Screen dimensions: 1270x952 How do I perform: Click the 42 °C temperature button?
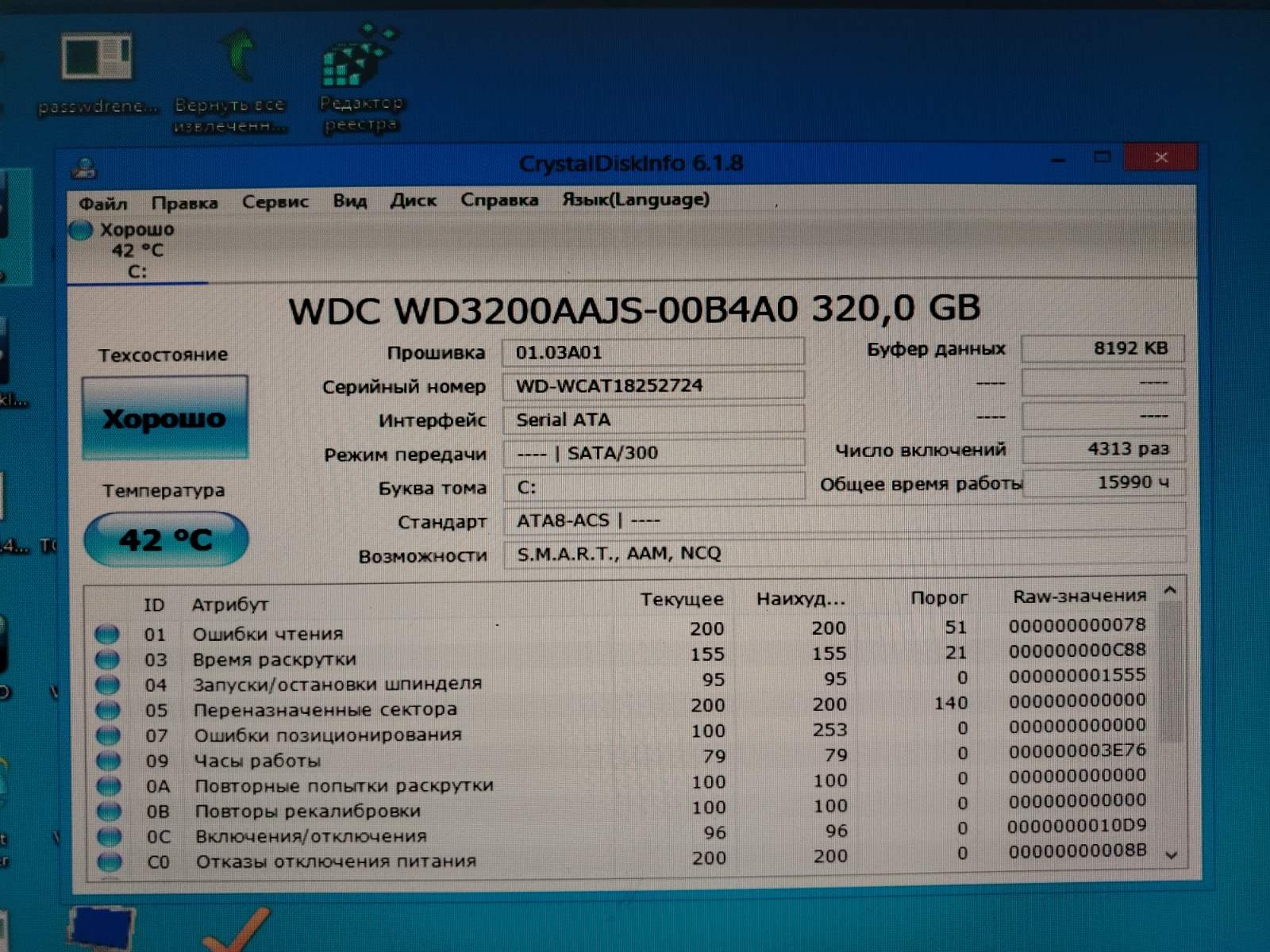[166, 539]
